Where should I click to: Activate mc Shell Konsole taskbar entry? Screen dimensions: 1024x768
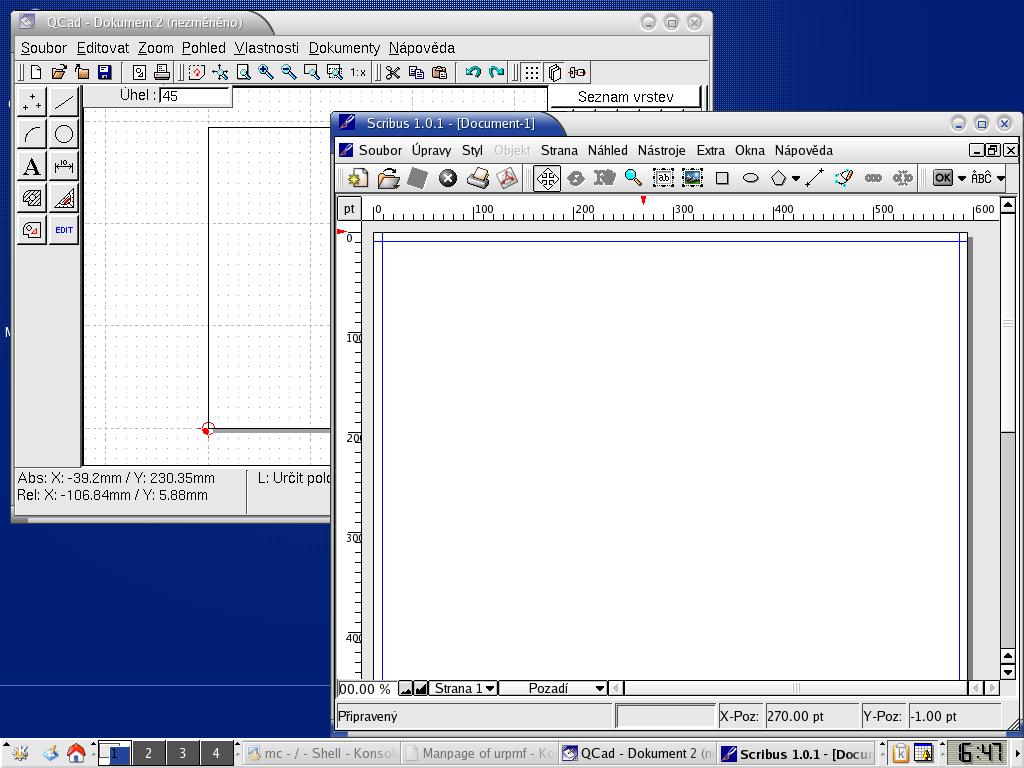pyautogui.click(x=321, y=754)
